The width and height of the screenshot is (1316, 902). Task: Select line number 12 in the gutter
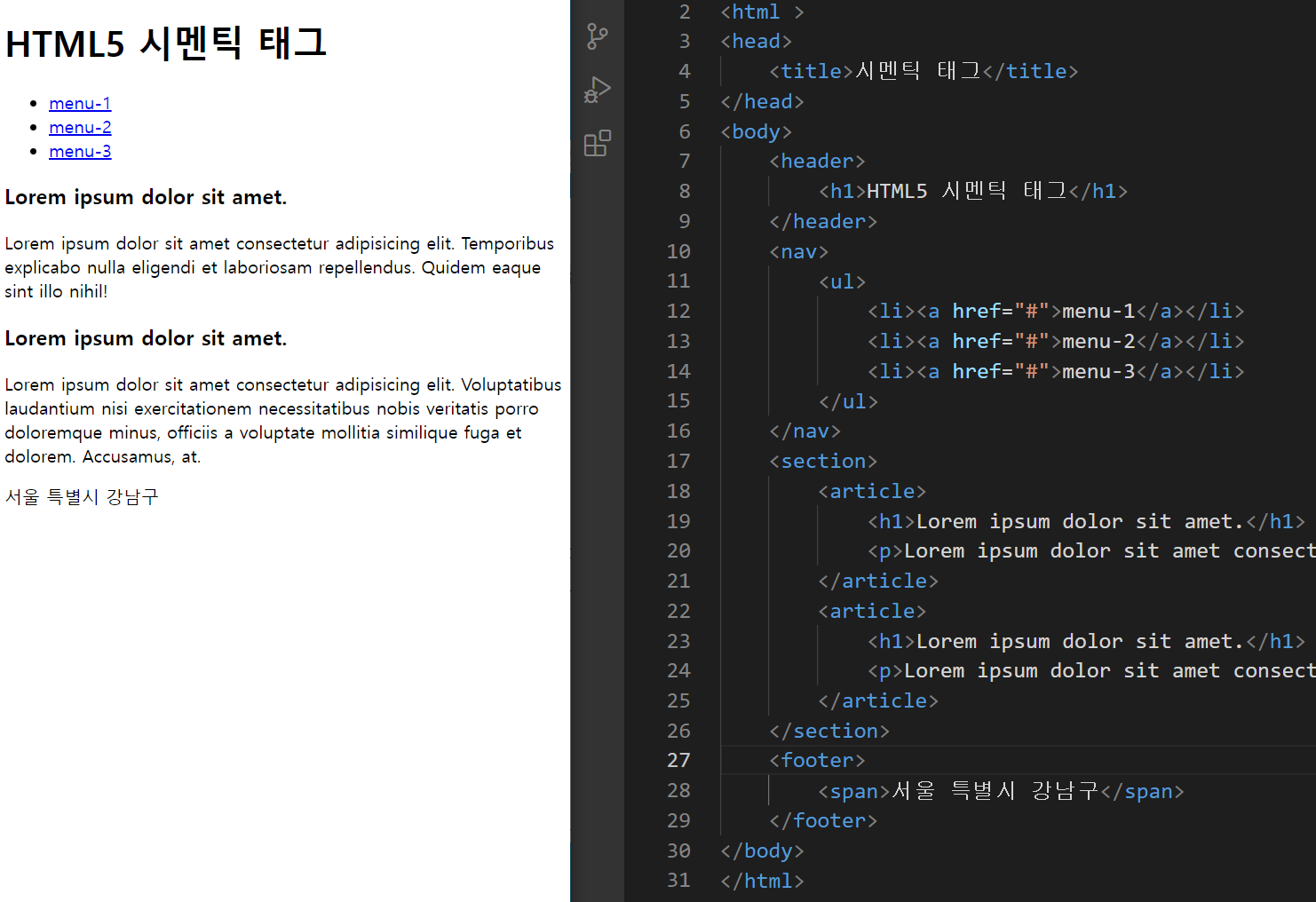pos(678,311)
